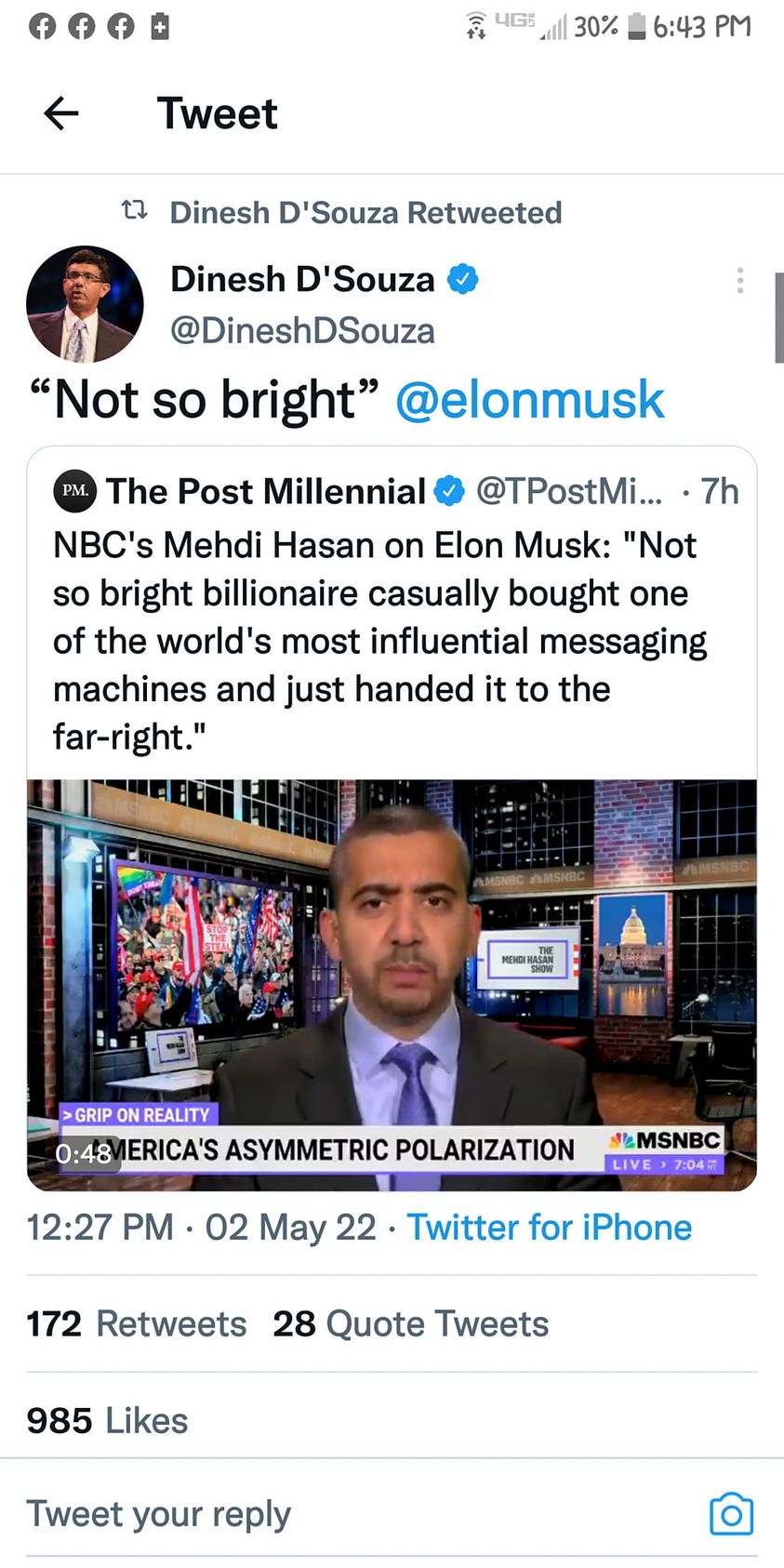784x1568 pixels.
Task: View the 28 Quote Tweets list
Action: 410,1323
